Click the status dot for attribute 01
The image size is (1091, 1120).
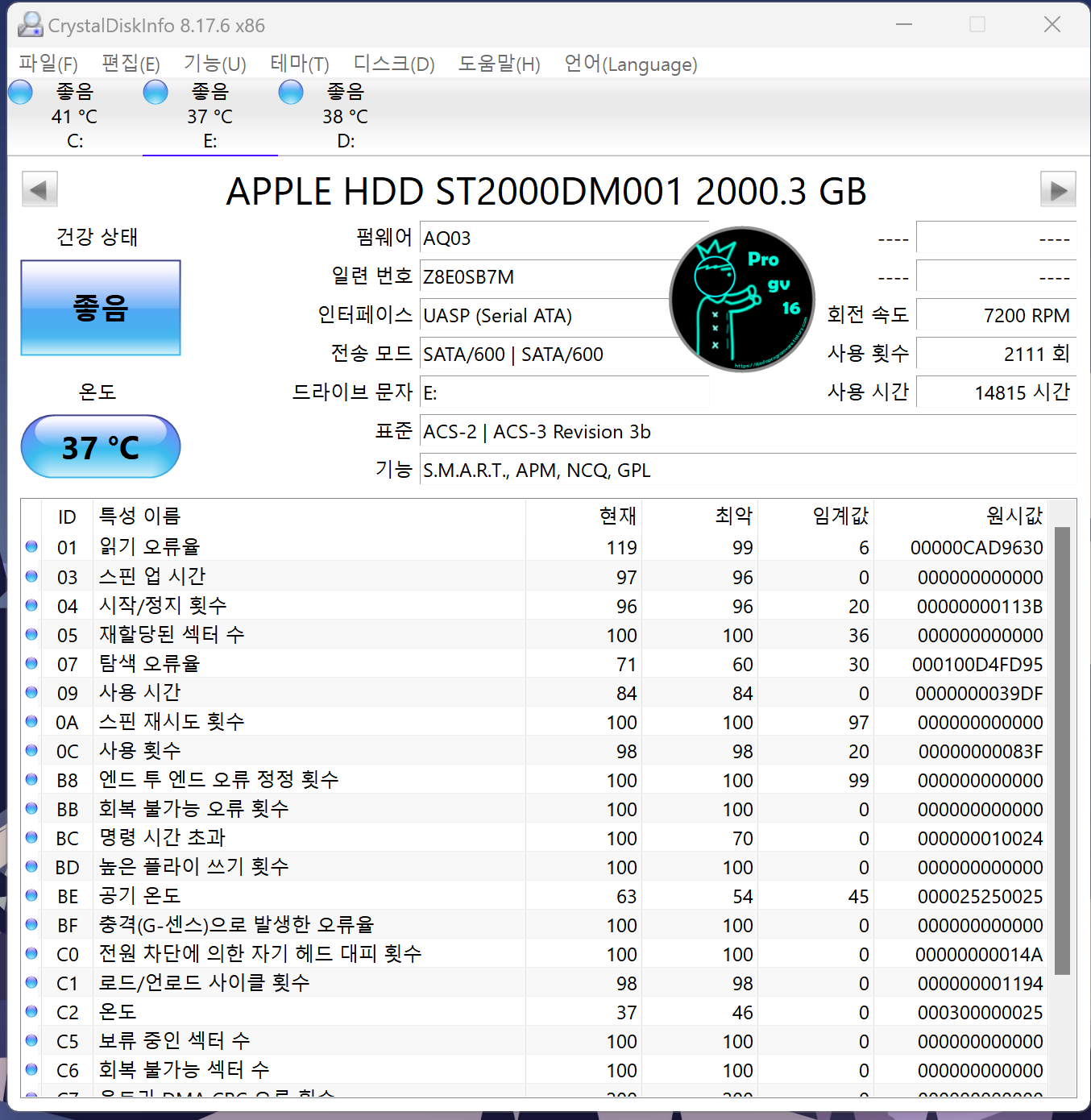click(x=31, y=546)
